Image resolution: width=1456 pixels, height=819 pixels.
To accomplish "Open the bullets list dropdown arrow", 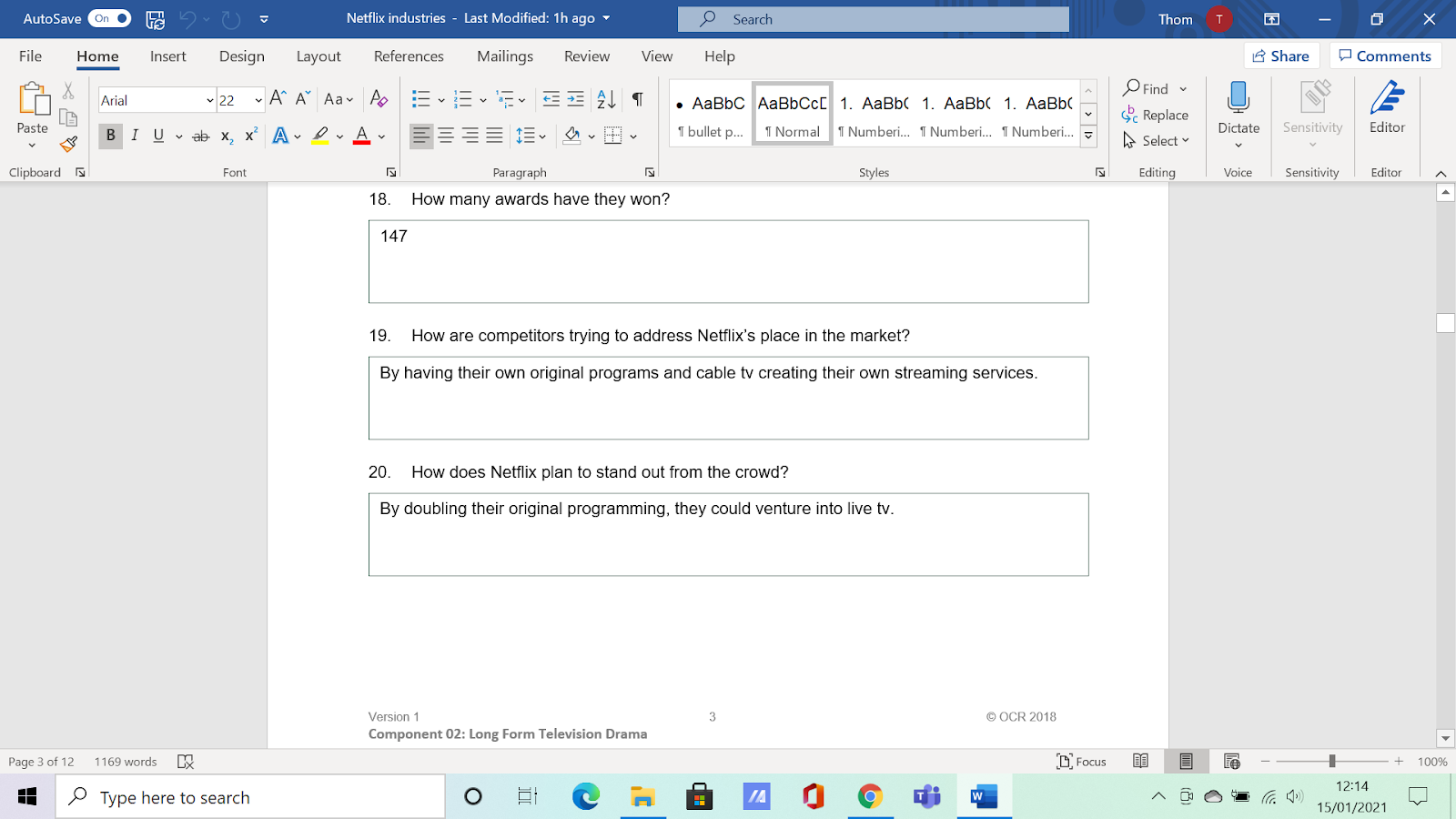I will coord(441,100).
